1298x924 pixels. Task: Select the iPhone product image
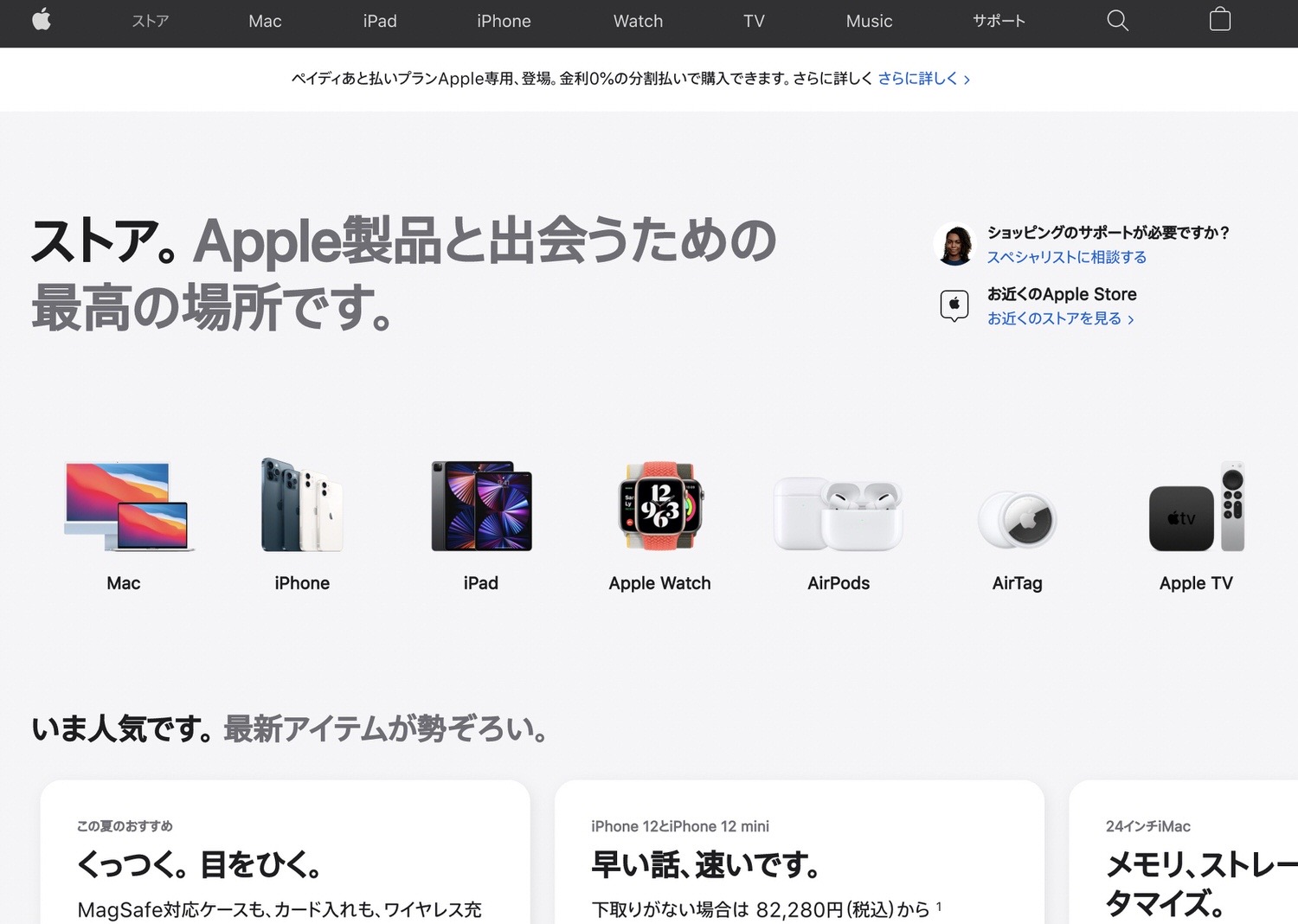pyautogui.click(x=302, y=504)
